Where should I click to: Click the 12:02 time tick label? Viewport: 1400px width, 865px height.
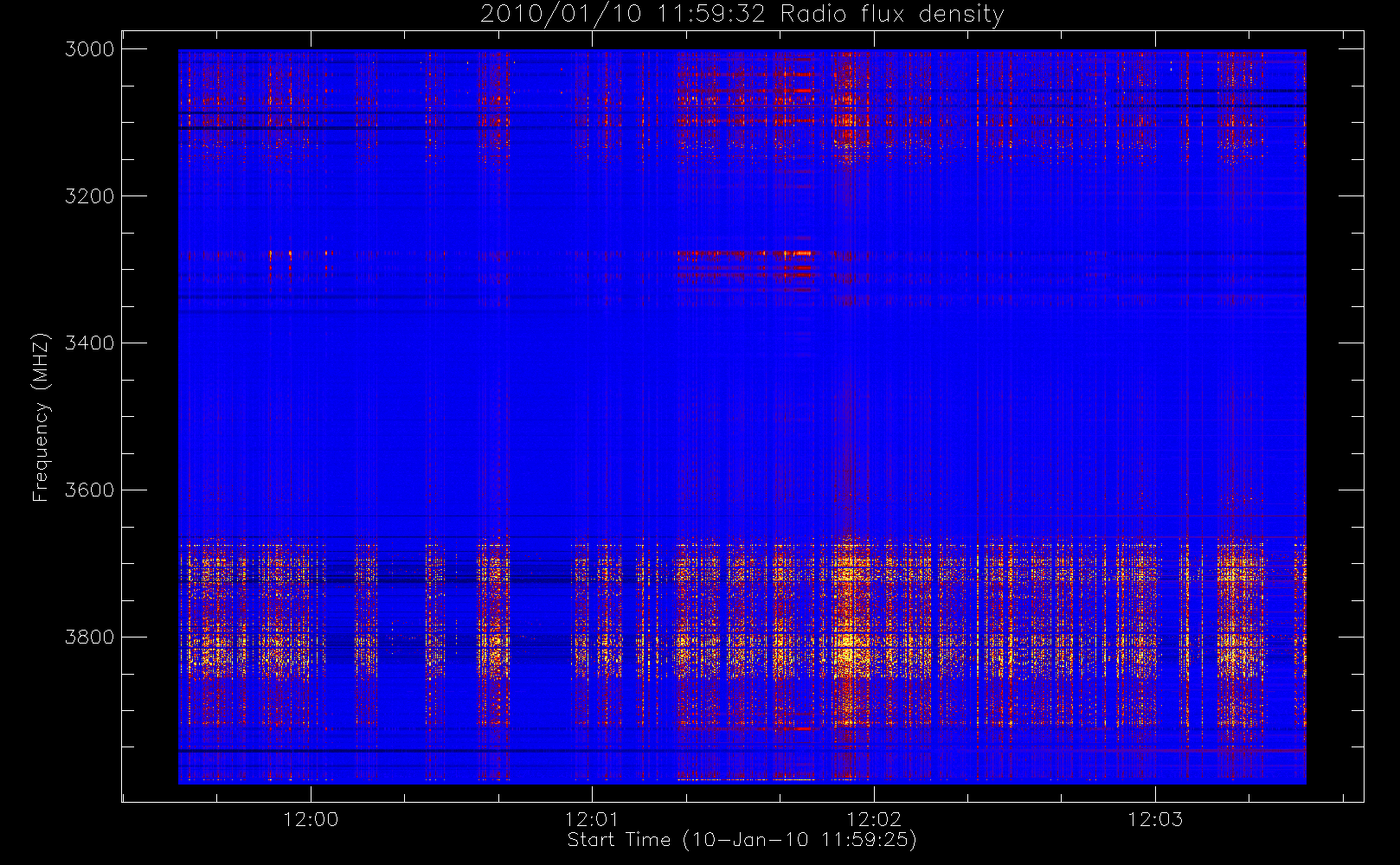tap(874, 819)
